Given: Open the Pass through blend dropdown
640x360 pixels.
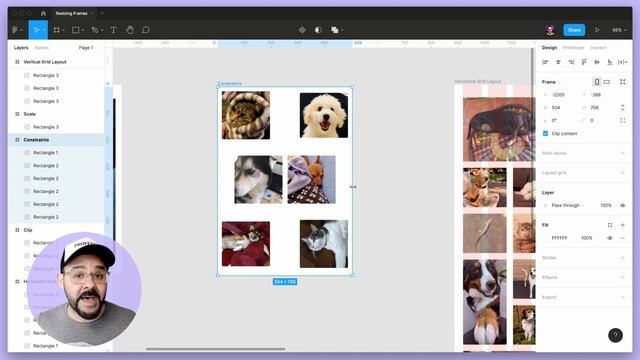Looking at the screenshot, I should pyautogui.click(x=567, y=205).
